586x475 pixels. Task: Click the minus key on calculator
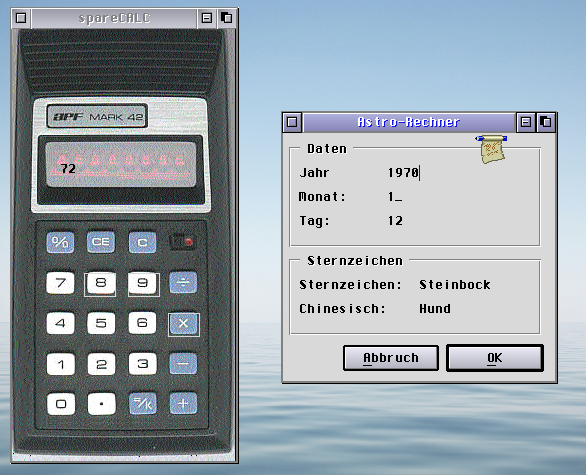click(183, 363)
